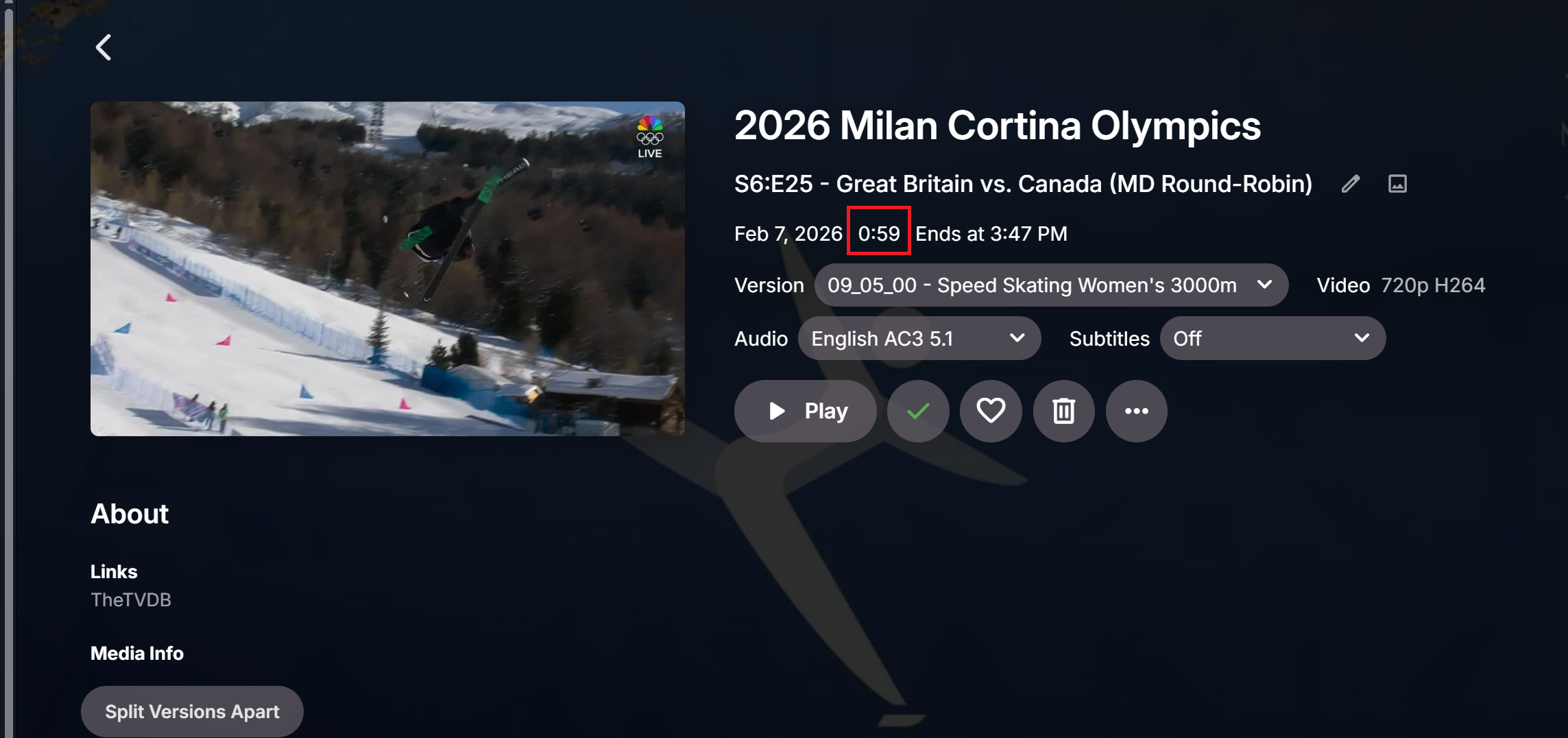The height and width of the screenshot is (738, 1568).
Task: Click the episode thumbnail image
Action: coord(387,269)
